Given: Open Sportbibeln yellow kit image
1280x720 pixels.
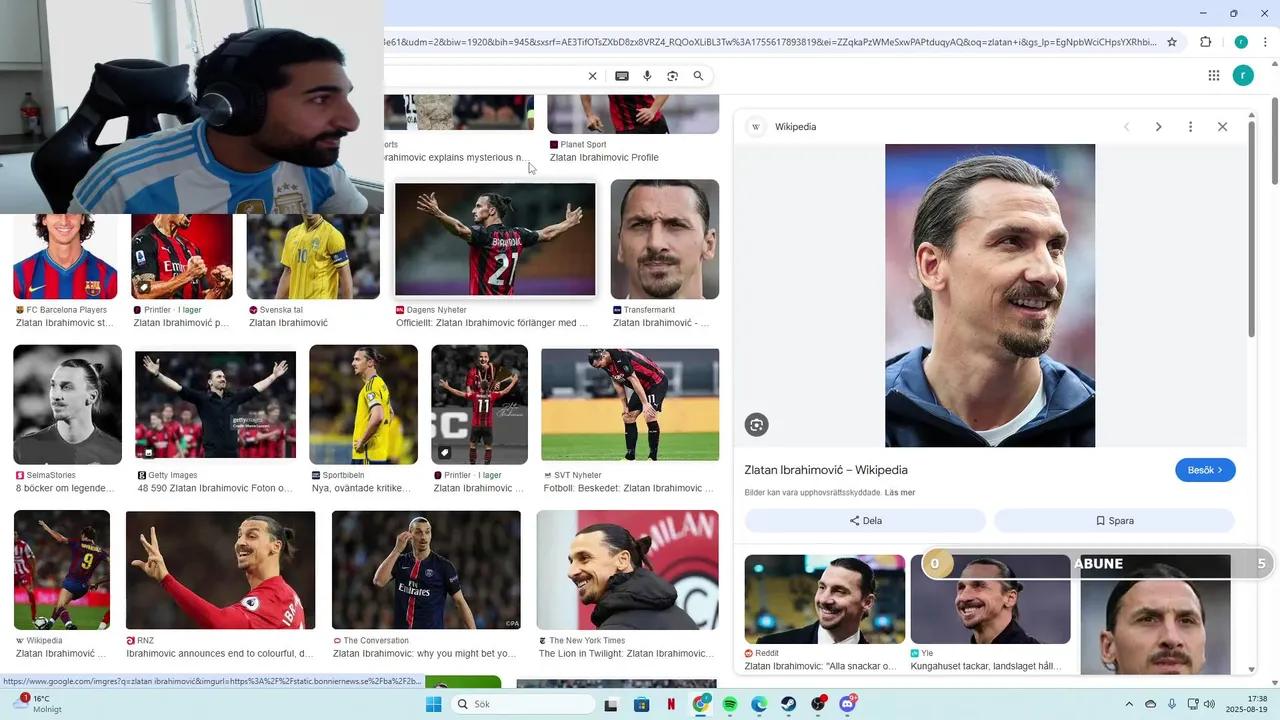Looking at the screenshot, I should tap(364, 404).
